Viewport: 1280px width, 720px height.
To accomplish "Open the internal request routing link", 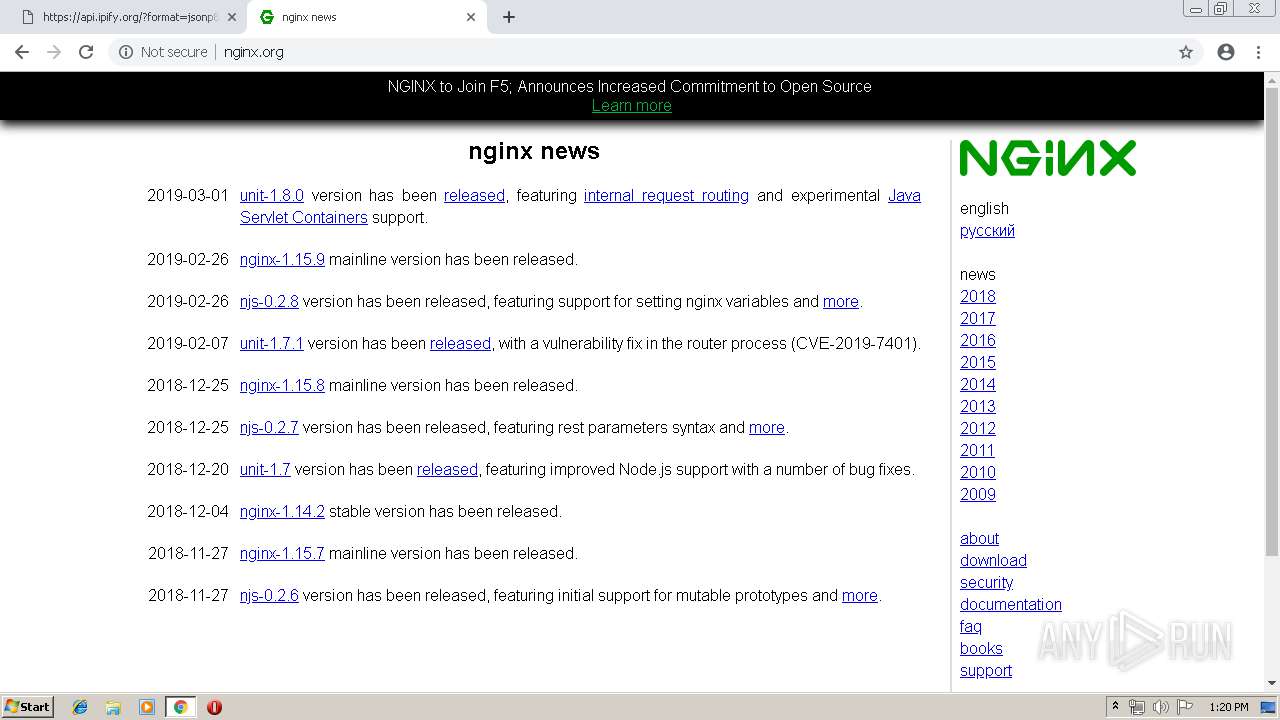I will 666,196.
